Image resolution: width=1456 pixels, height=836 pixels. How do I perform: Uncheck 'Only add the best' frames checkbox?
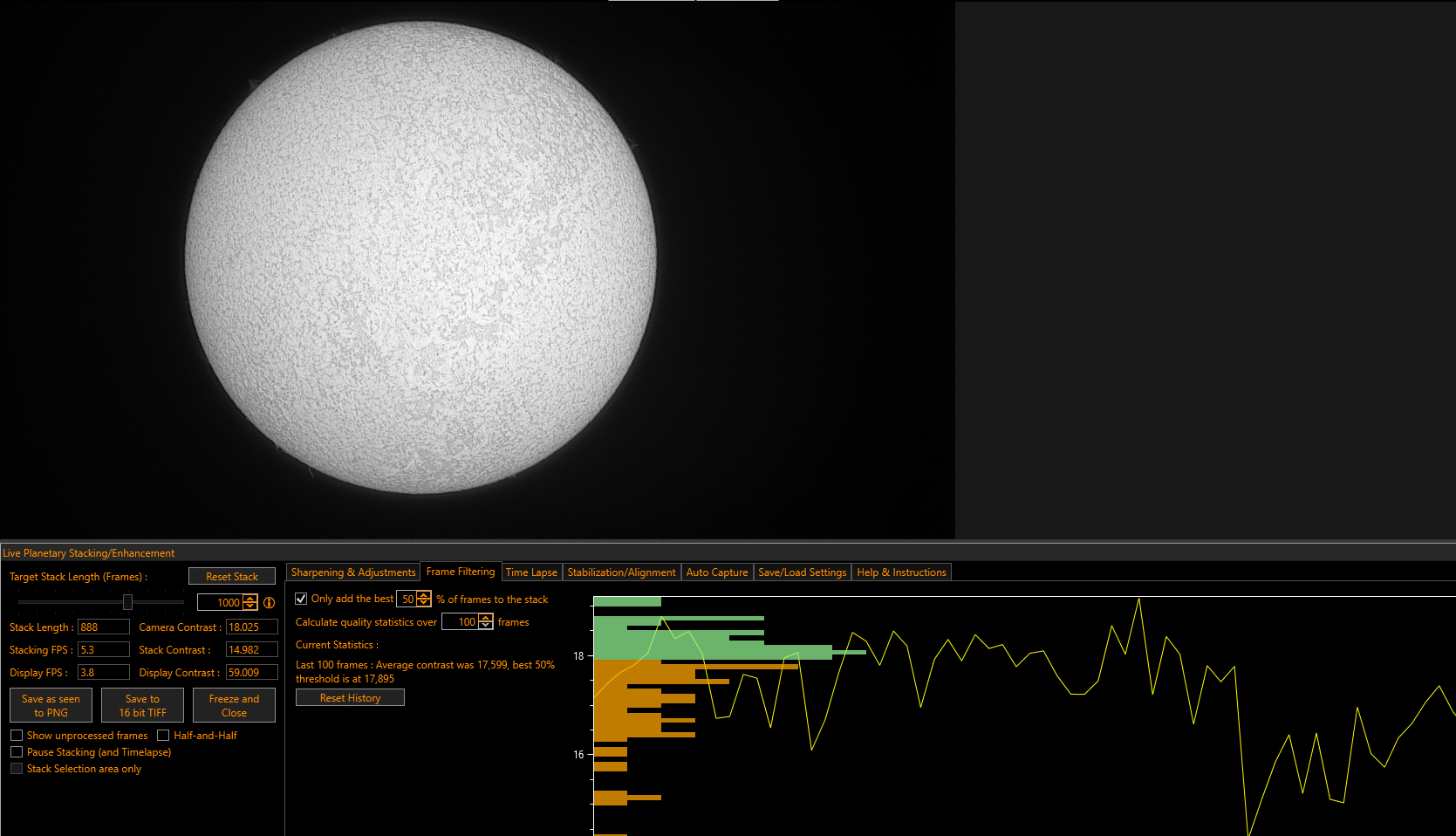pyautogui.click(x=301, y=599)
